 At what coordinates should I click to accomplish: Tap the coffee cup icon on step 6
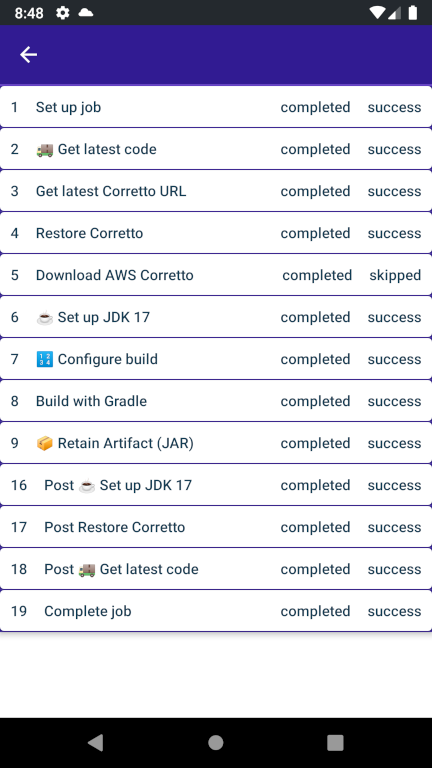click(x=45, y=317)
